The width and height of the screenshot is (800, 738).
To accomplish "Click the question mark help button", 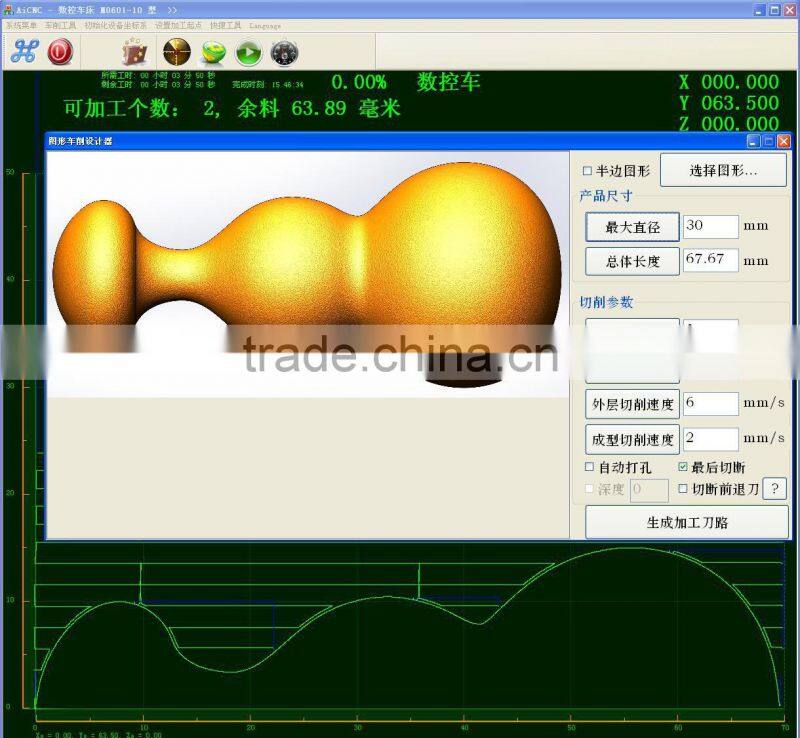I will click(x=774, y=489).
